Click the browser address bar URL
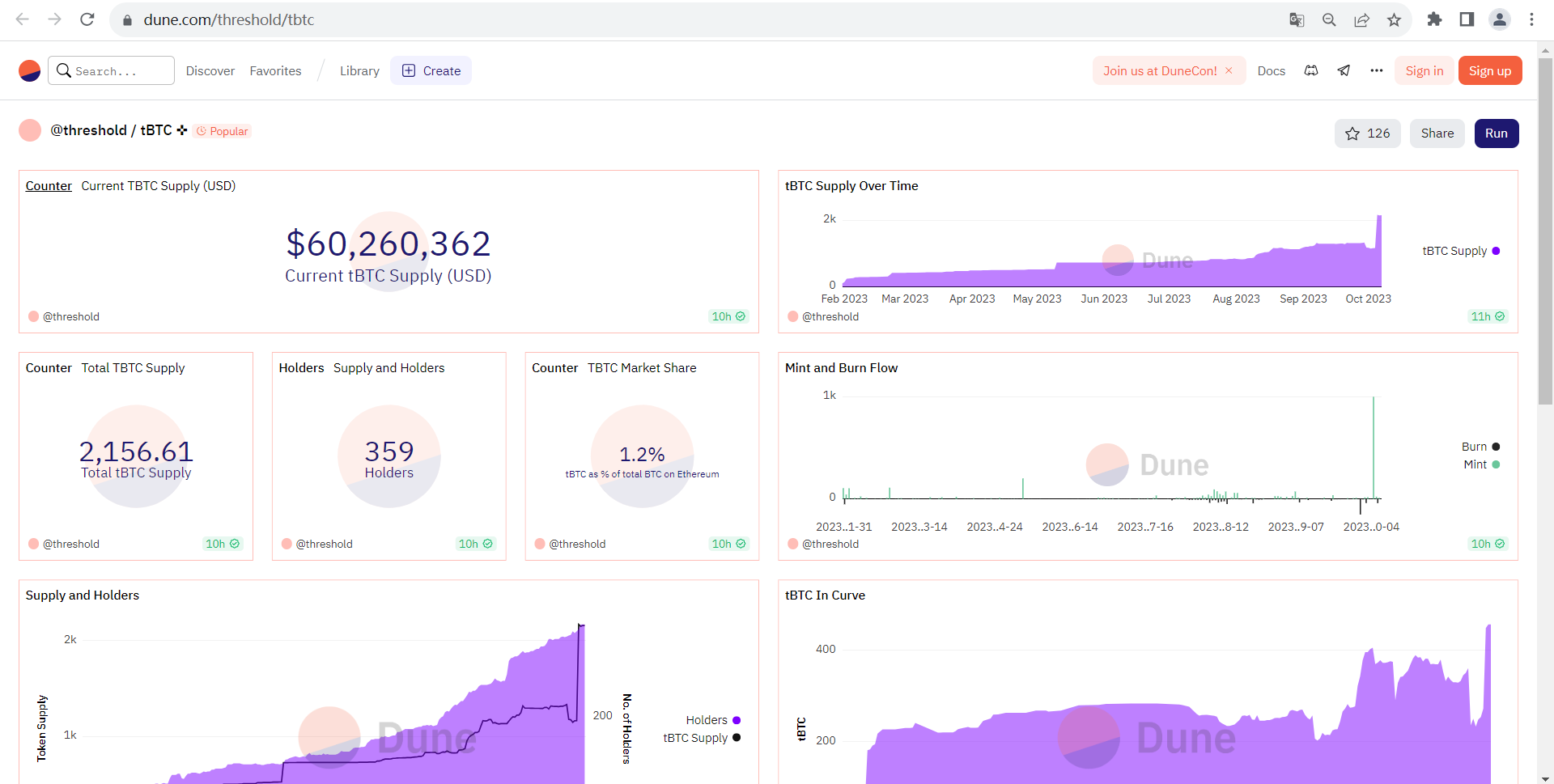The height and width of the screenshot is (784, 1554). click(229, 19)
